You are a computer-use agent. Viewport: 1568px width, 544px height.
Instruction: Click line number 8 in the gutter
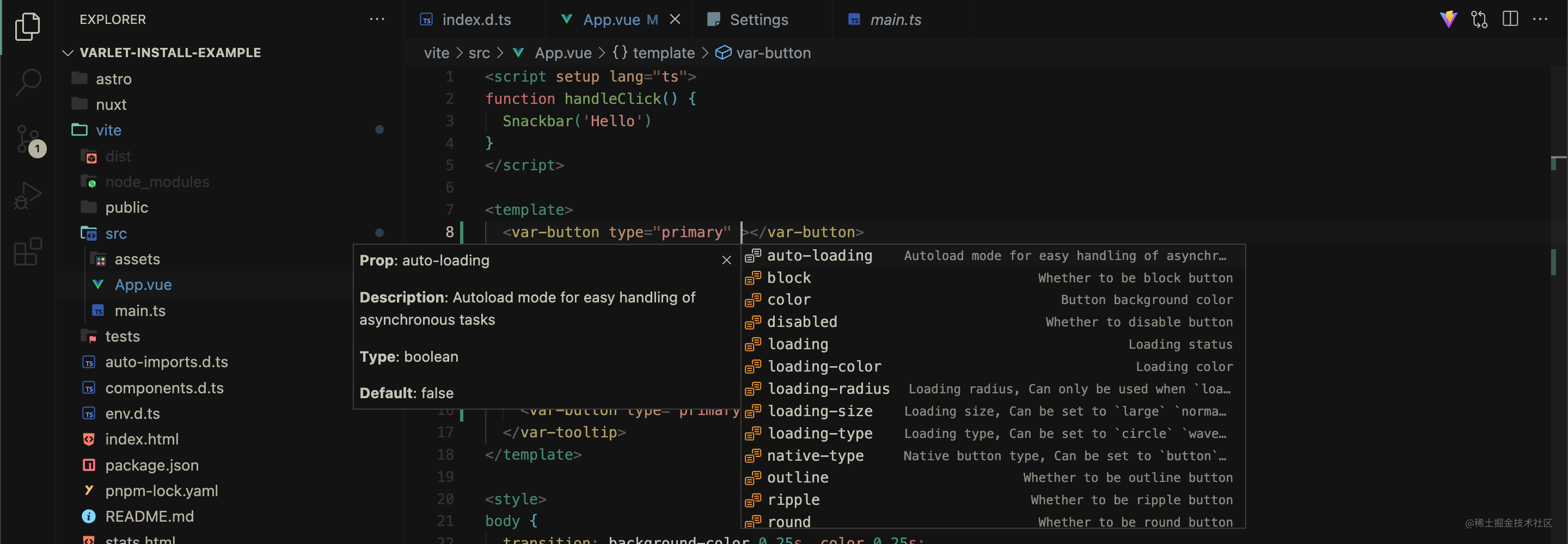(449, 232)
